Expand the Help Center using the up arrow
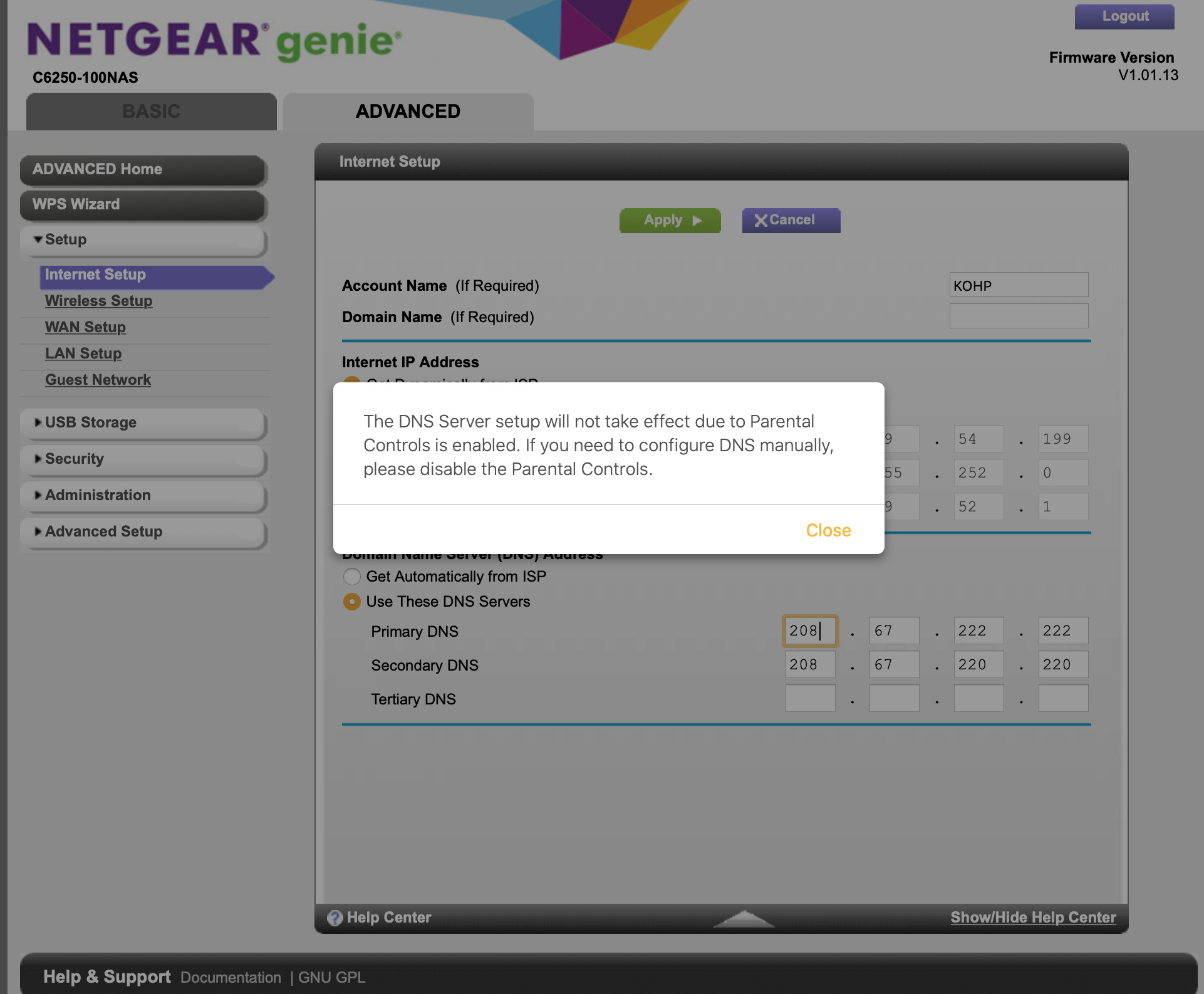The image size is (1204, 994). (x=744, y=919)
